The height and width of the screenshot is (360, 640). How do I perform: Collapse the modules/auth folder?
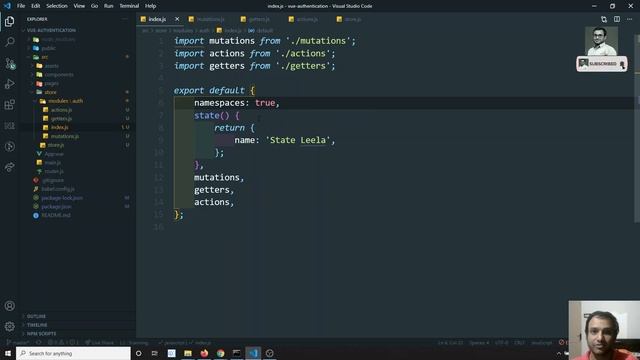(65, 101)
